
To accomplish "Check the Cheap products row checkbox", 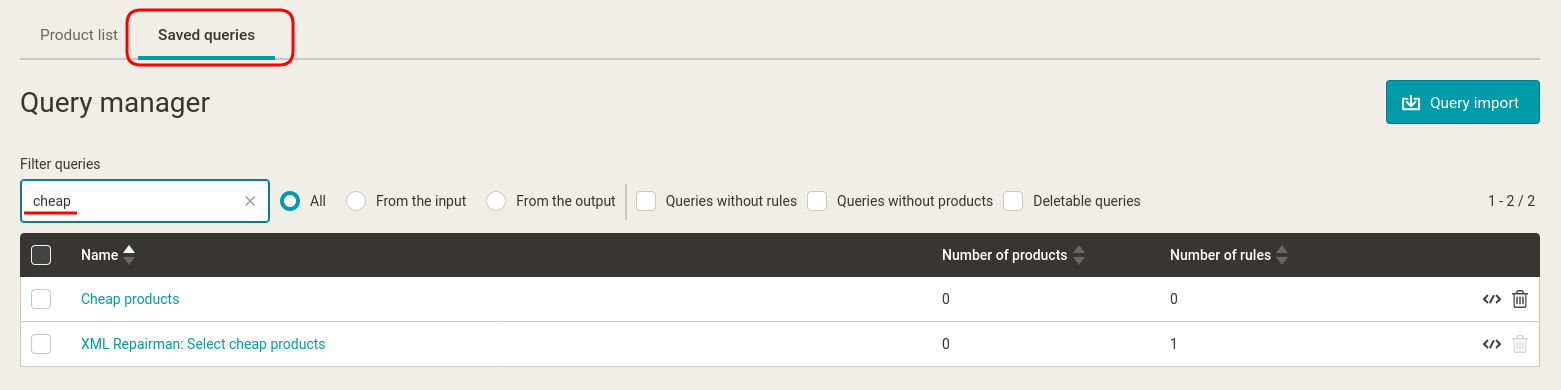I will tap(41, 299).
